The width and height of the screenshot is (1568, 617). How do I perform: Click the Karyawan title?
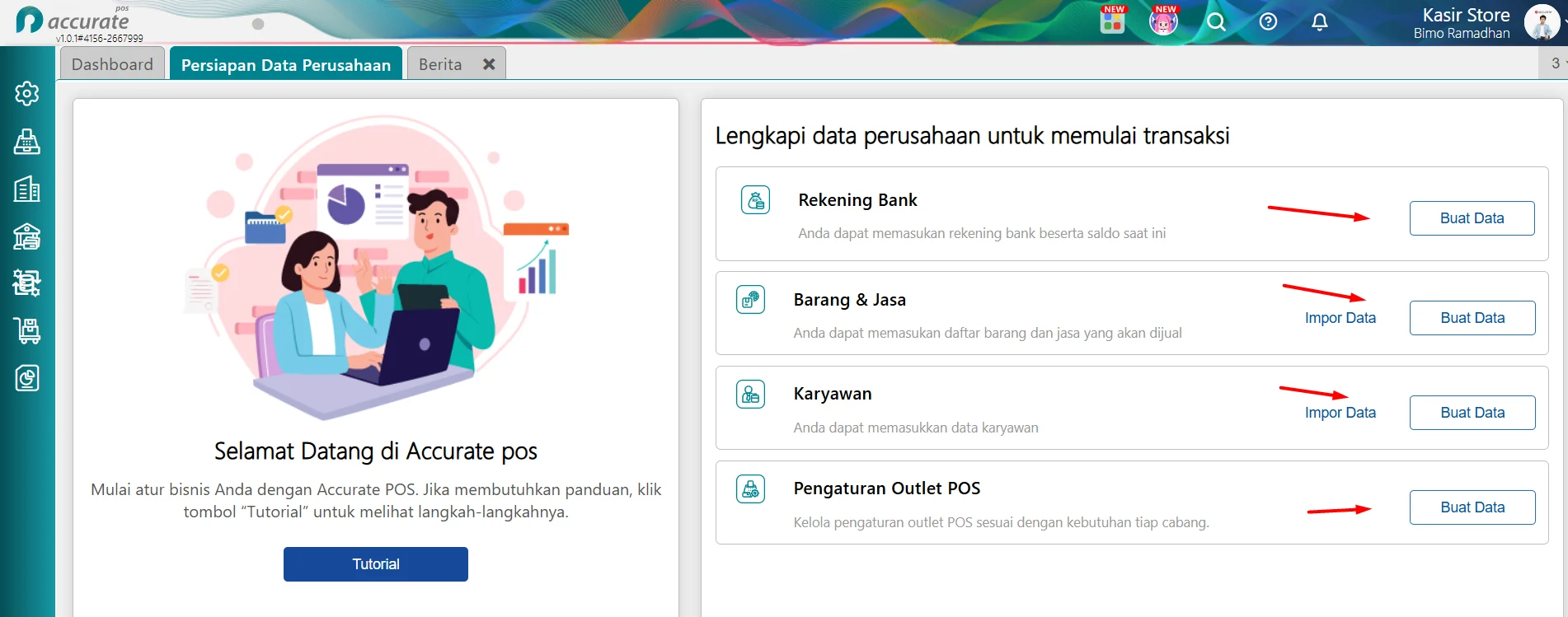[833, 395]
